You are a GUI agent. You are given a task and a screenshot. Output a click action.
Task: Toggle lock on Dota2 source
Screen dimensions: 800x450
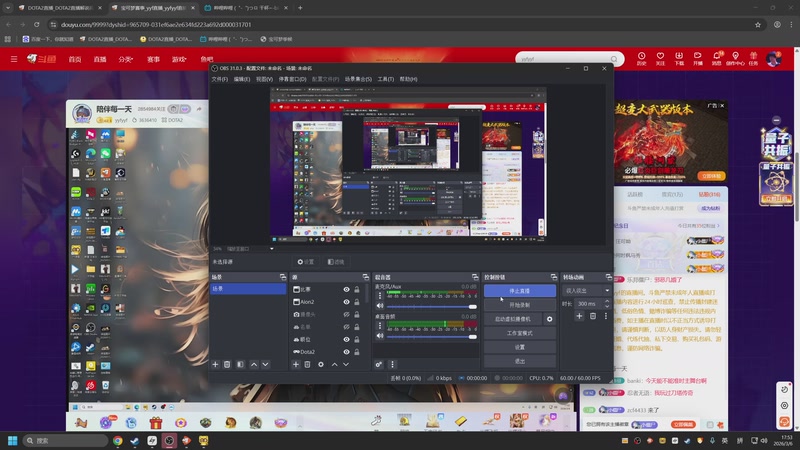tap(357, 352)
